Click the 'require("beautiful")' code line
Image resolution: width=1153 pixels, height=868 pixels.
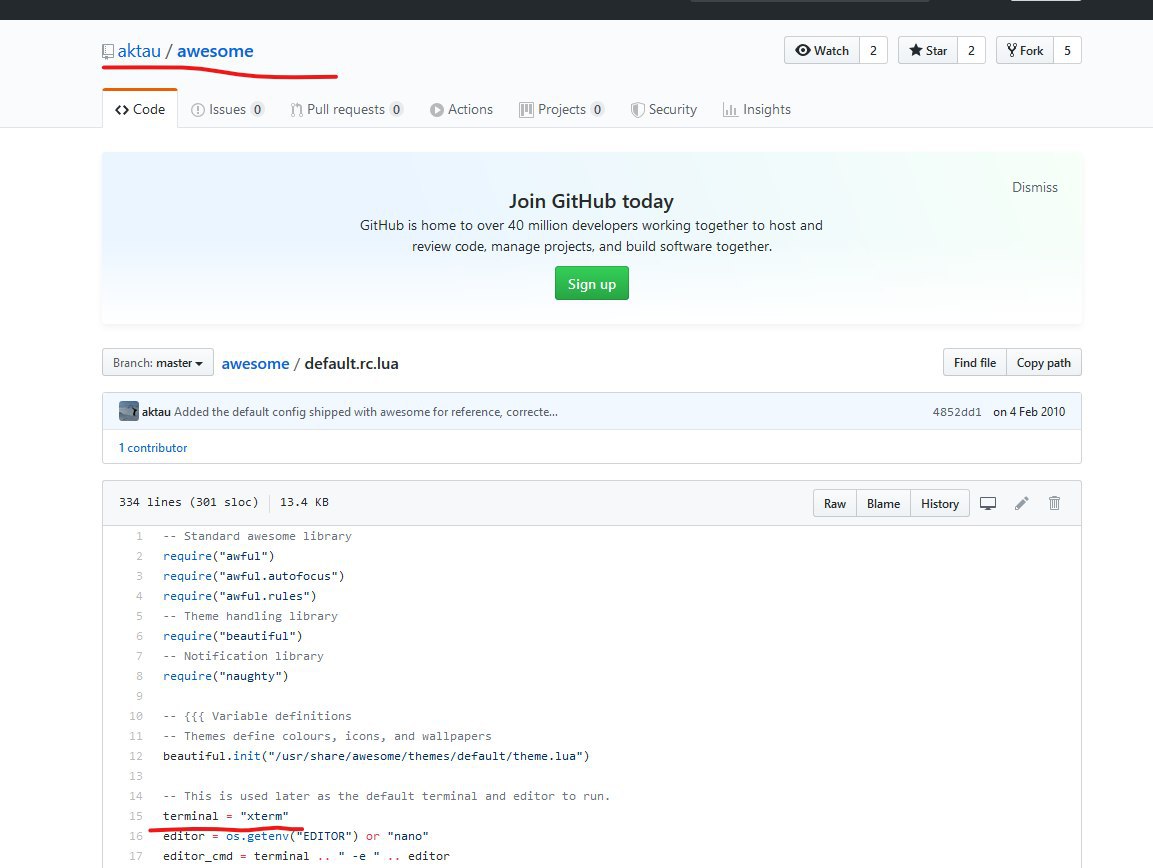(x=232, y=636)
